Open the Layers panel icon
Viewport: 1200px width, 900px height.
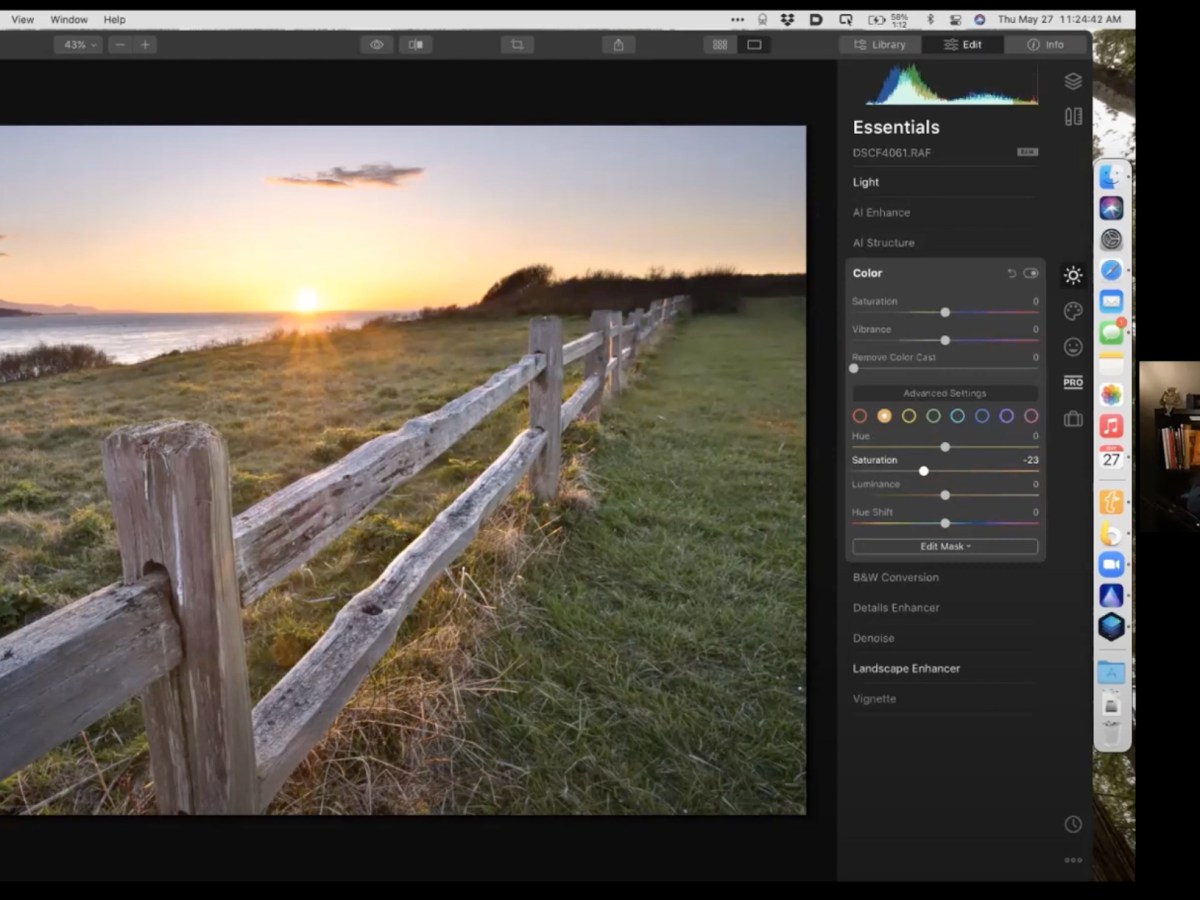click(x=1073, y=81)
